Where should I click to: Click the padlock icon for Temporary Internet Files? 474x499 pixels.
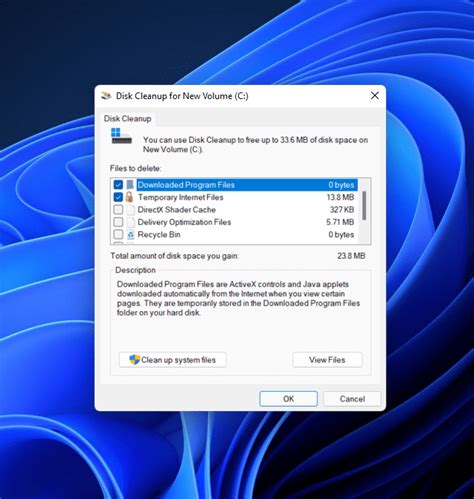point(130,197)
